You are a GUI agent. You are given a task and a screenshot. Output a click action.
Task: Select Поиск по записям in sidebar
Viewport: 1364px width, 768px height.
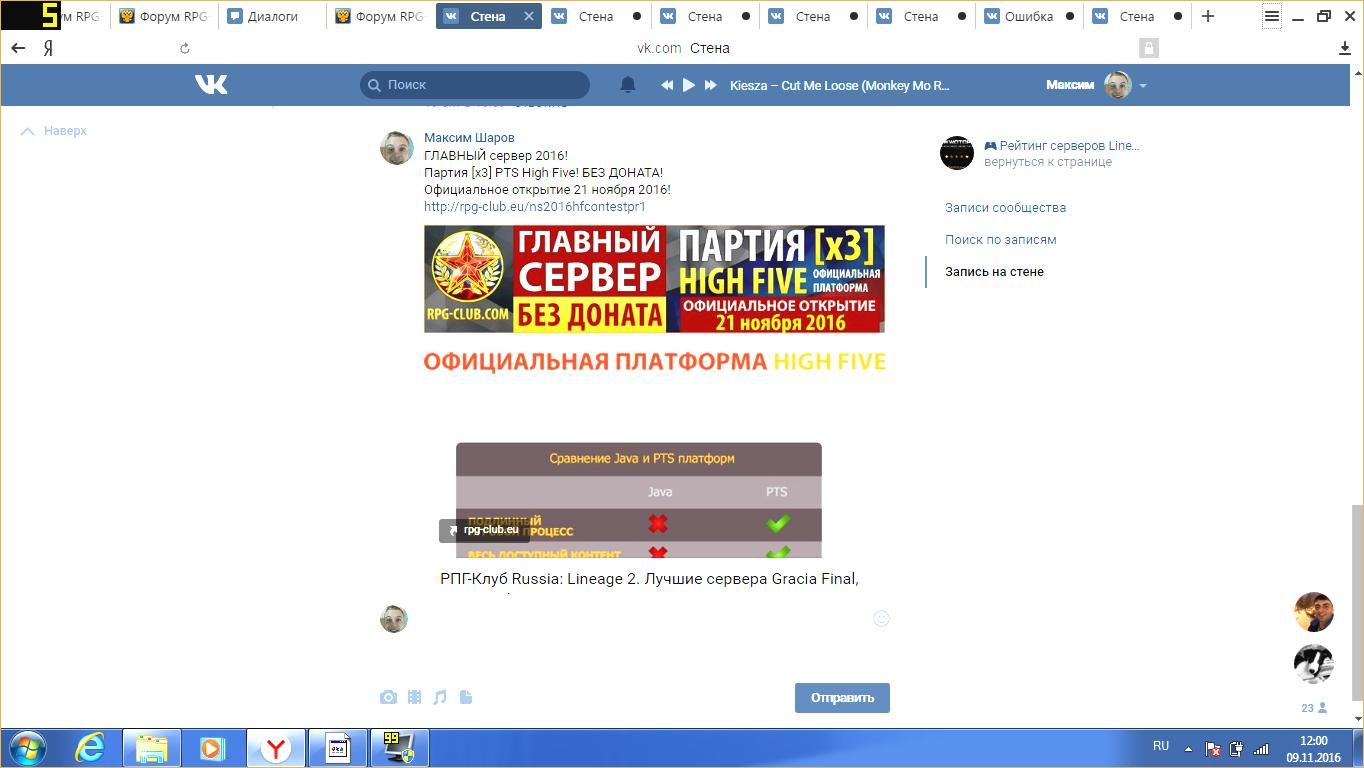(x=1000, y=240)
